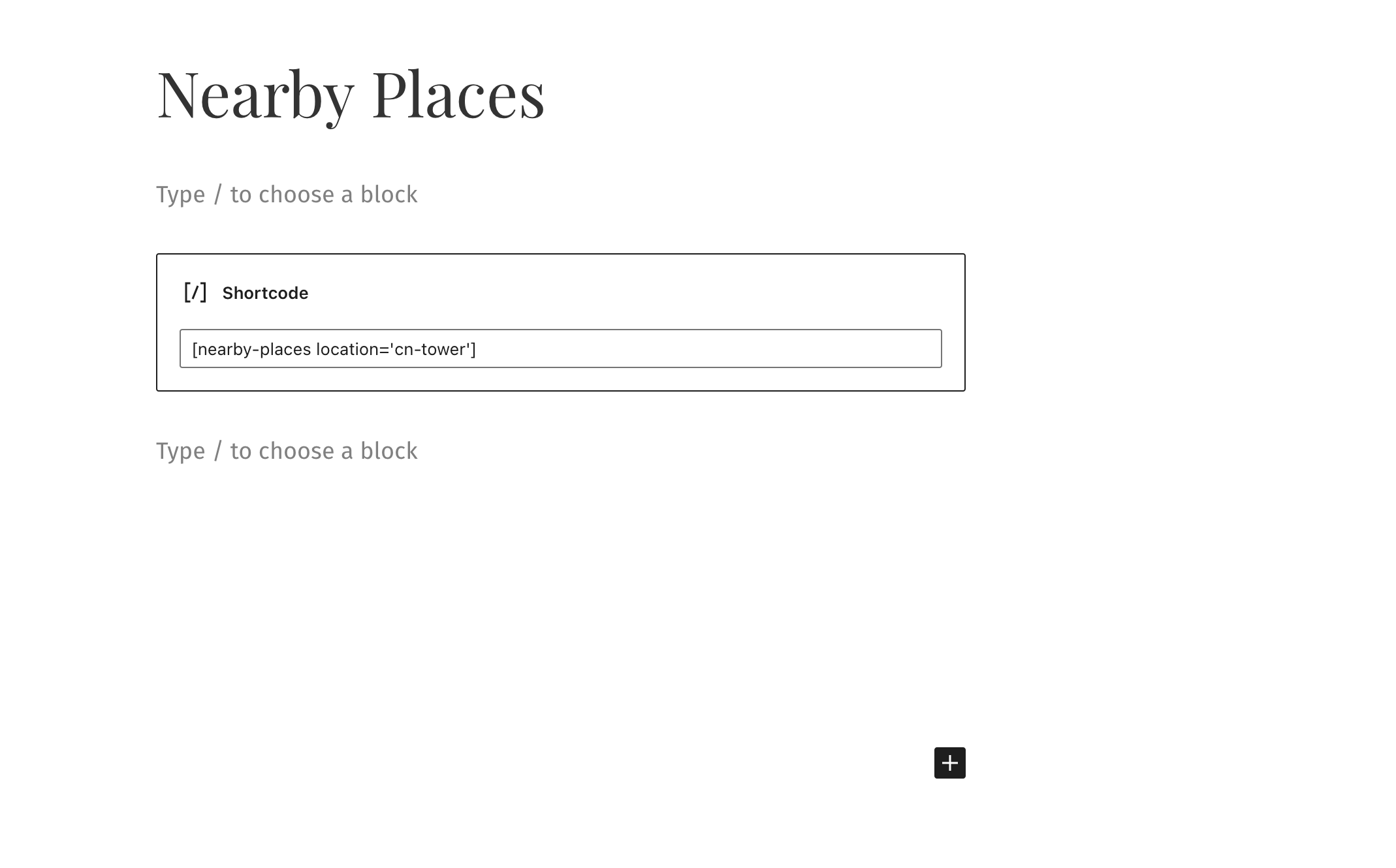
Task: Click the empty paragraph block above Shortcode
Action: point(560,194)
